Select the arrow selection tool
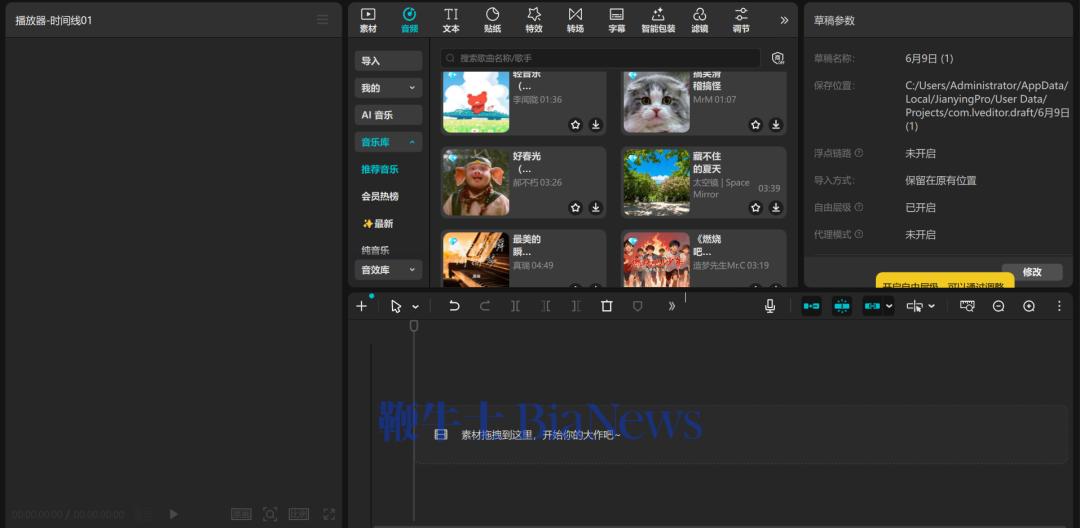 tap(396, 306)
